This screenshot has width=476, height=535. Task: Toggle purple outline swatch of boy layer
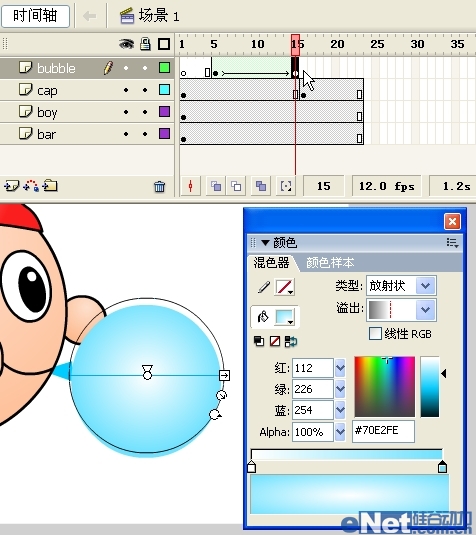164,112
